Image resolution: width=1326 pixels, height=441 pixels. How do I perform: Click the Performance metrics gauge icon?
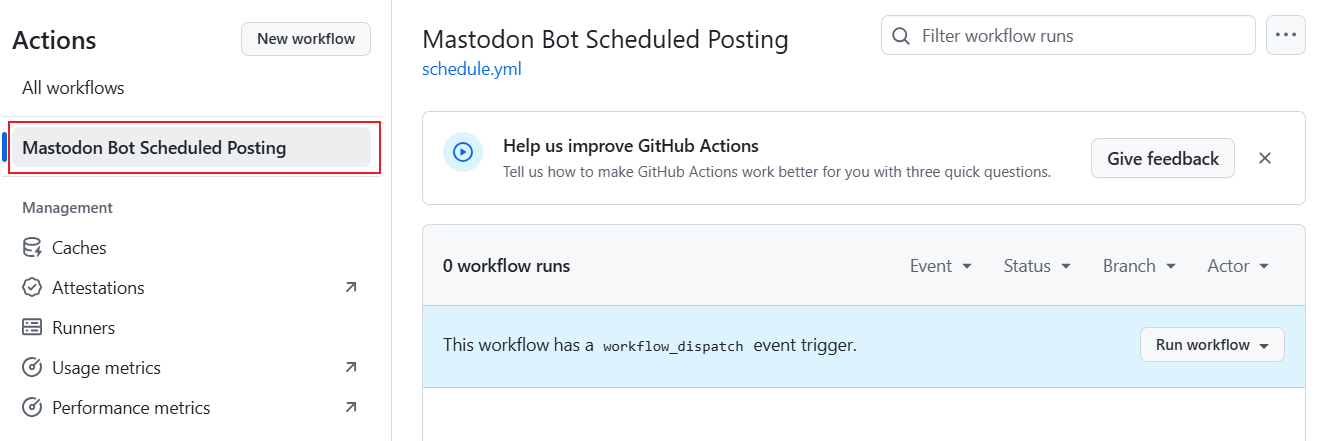tap(32, 408)
